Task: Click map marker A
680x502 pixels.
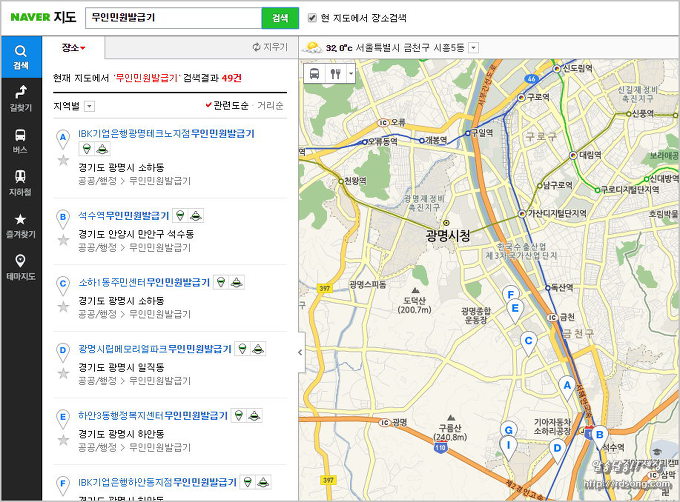Action: coord(567,388)
